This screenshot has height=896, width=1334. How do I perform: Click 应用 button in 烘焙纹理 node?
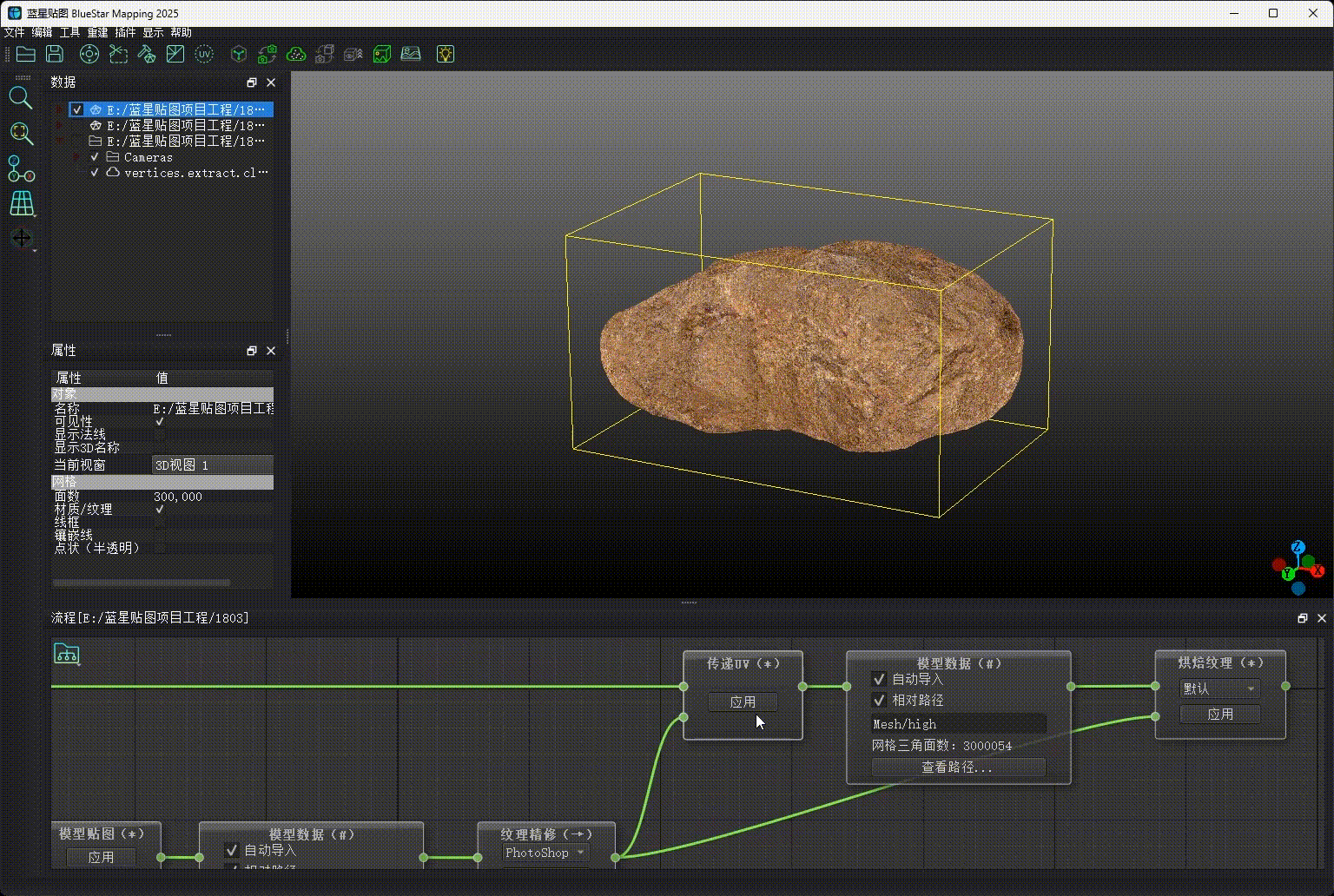1219,714
